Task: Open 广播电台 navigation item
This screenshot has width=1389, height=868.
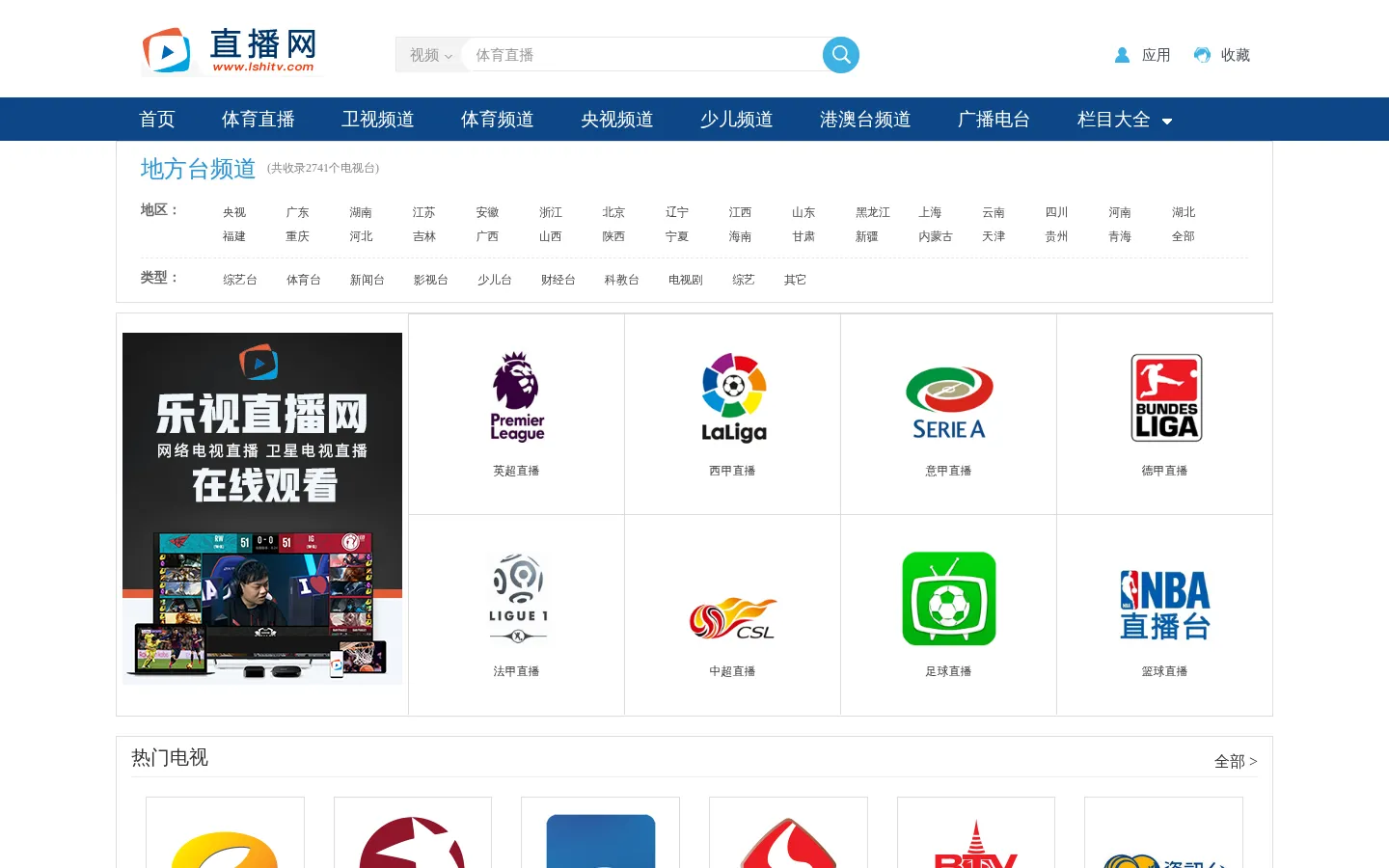Action: coord(994,120)
